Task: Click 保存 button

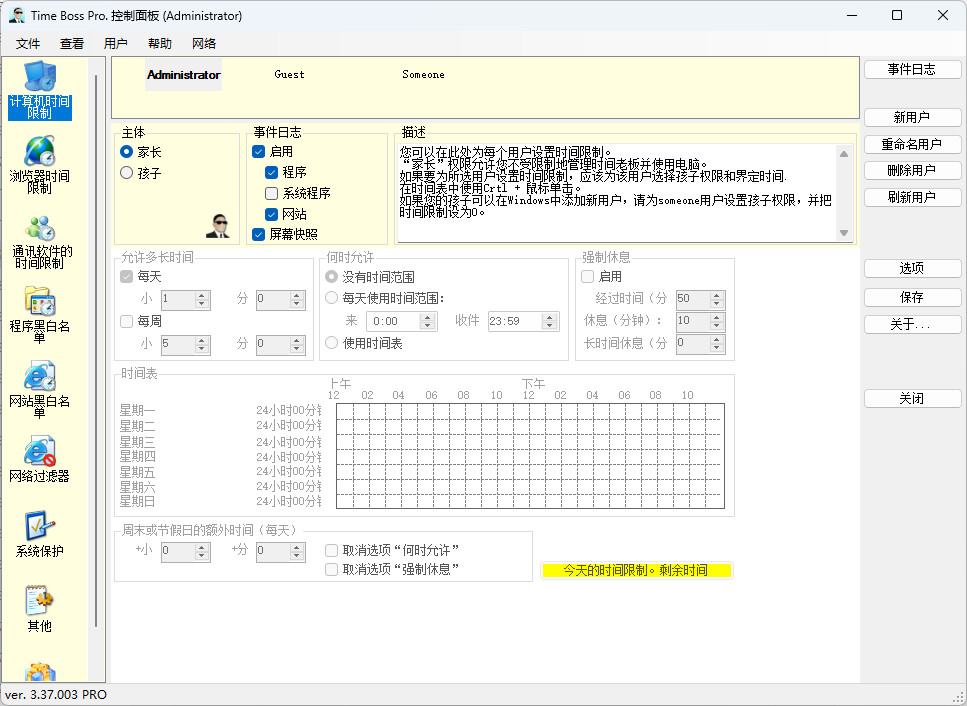Action: click(x=912, y=297)
